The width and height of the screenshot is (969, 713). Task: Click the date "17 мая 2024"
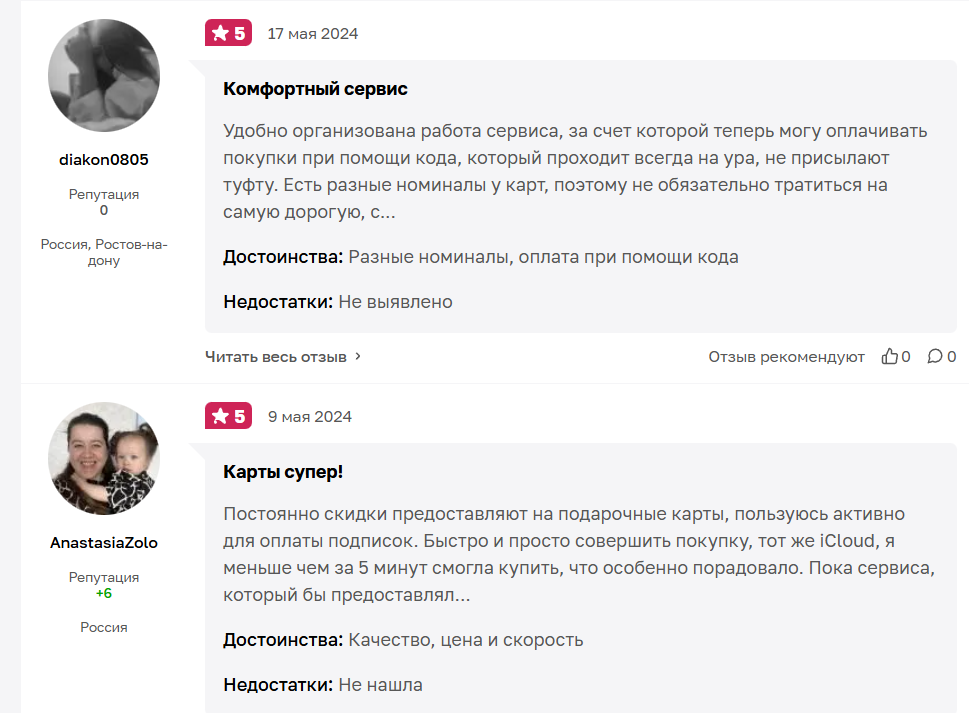[312, 34]
